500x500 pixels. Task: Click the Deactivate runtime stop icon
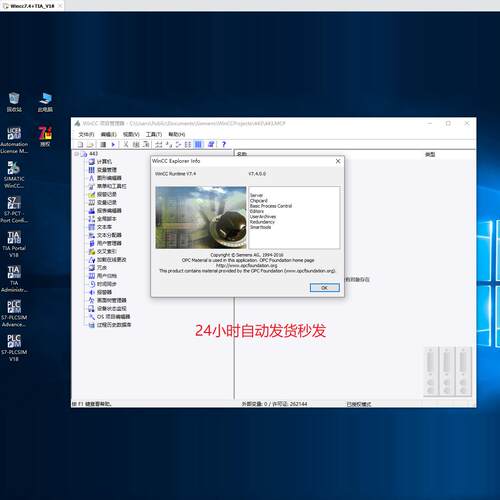(103, 144)
